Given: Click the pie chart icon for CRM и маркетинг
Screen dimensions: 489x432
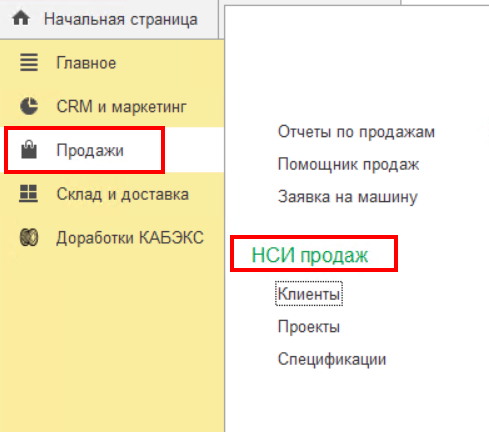Looking at the screenshot, I should coord(29,106).
